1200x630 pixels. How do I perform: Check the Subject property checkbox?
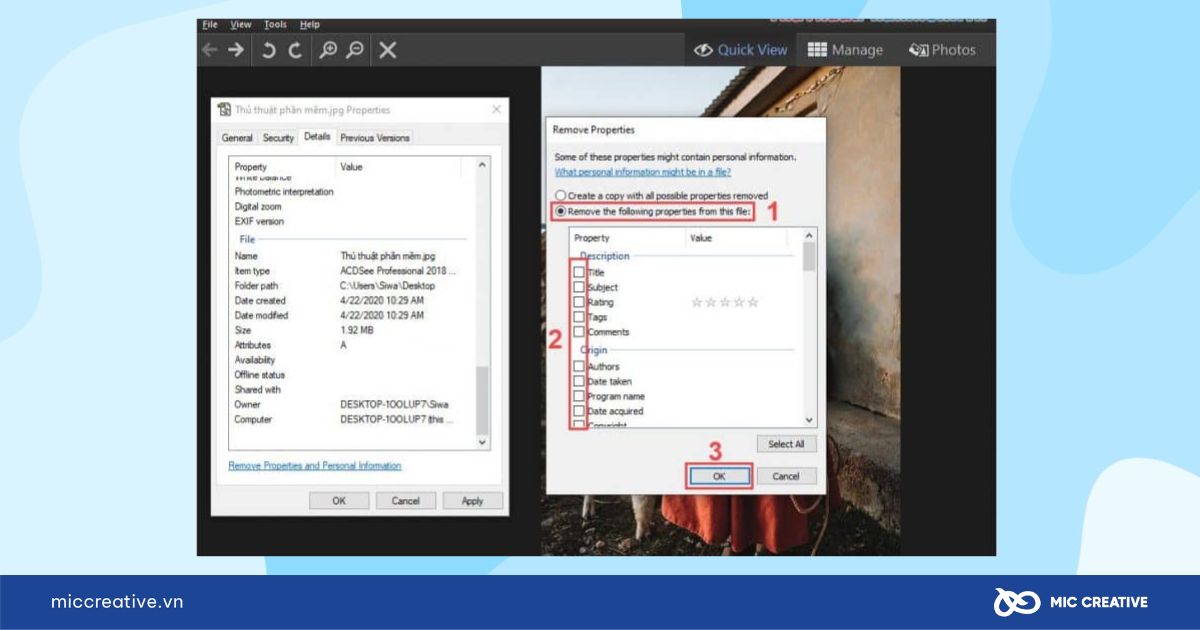pyautogui.click(x=579, y=287)
